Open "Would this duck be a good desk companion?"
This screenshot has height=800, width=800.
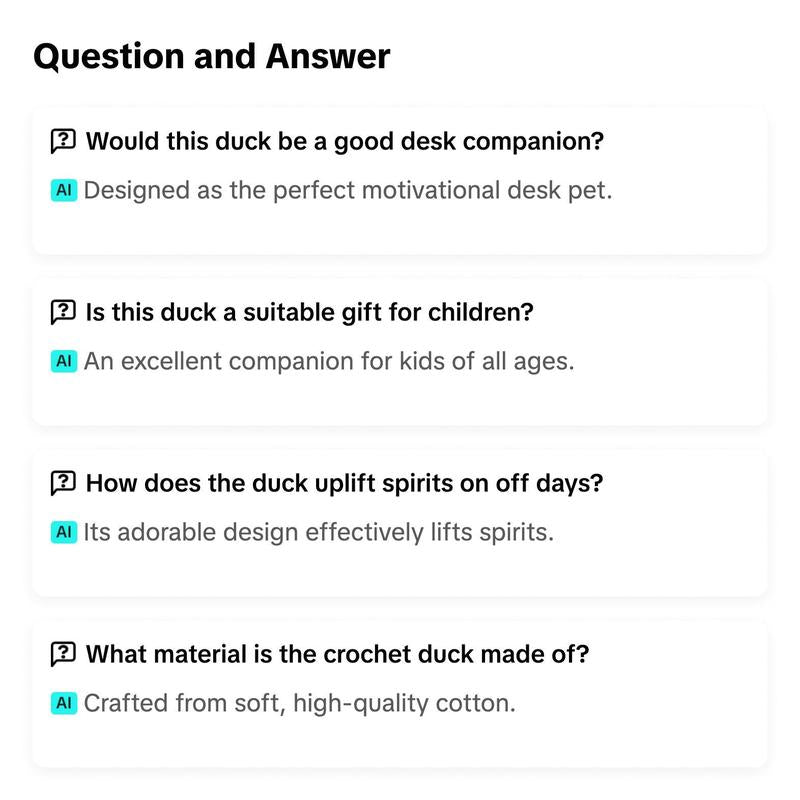tap(345, 141)
